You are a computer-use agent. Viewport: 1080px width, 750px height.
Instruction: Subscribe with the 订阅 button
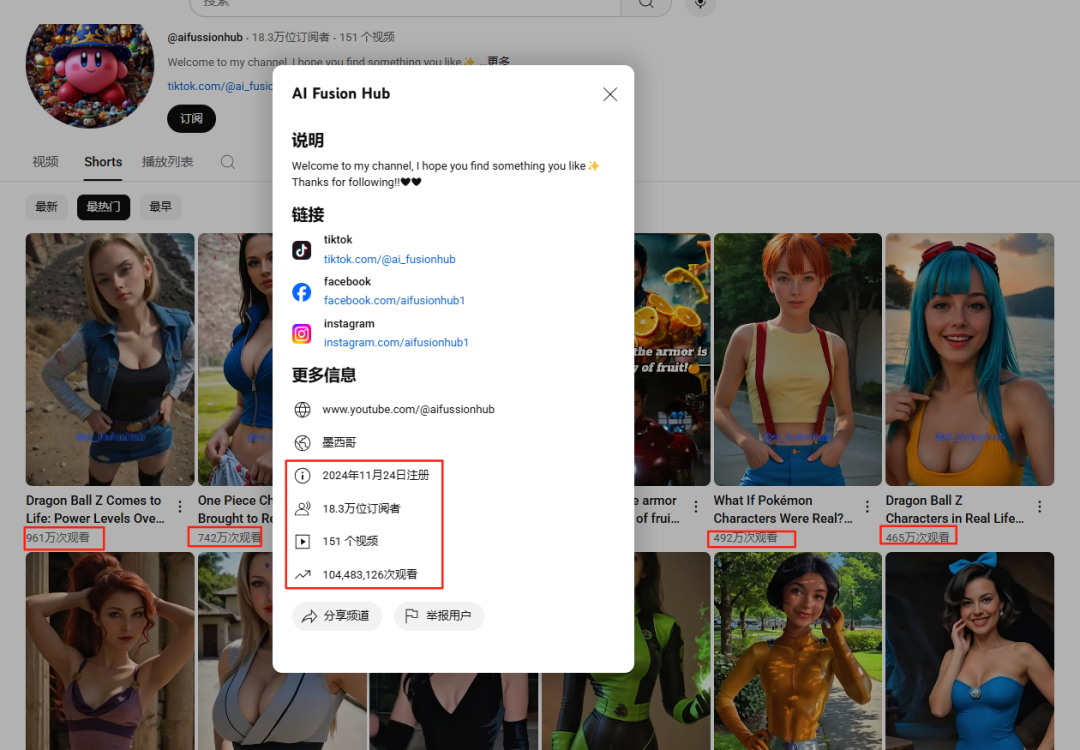[x=191, y=118]
